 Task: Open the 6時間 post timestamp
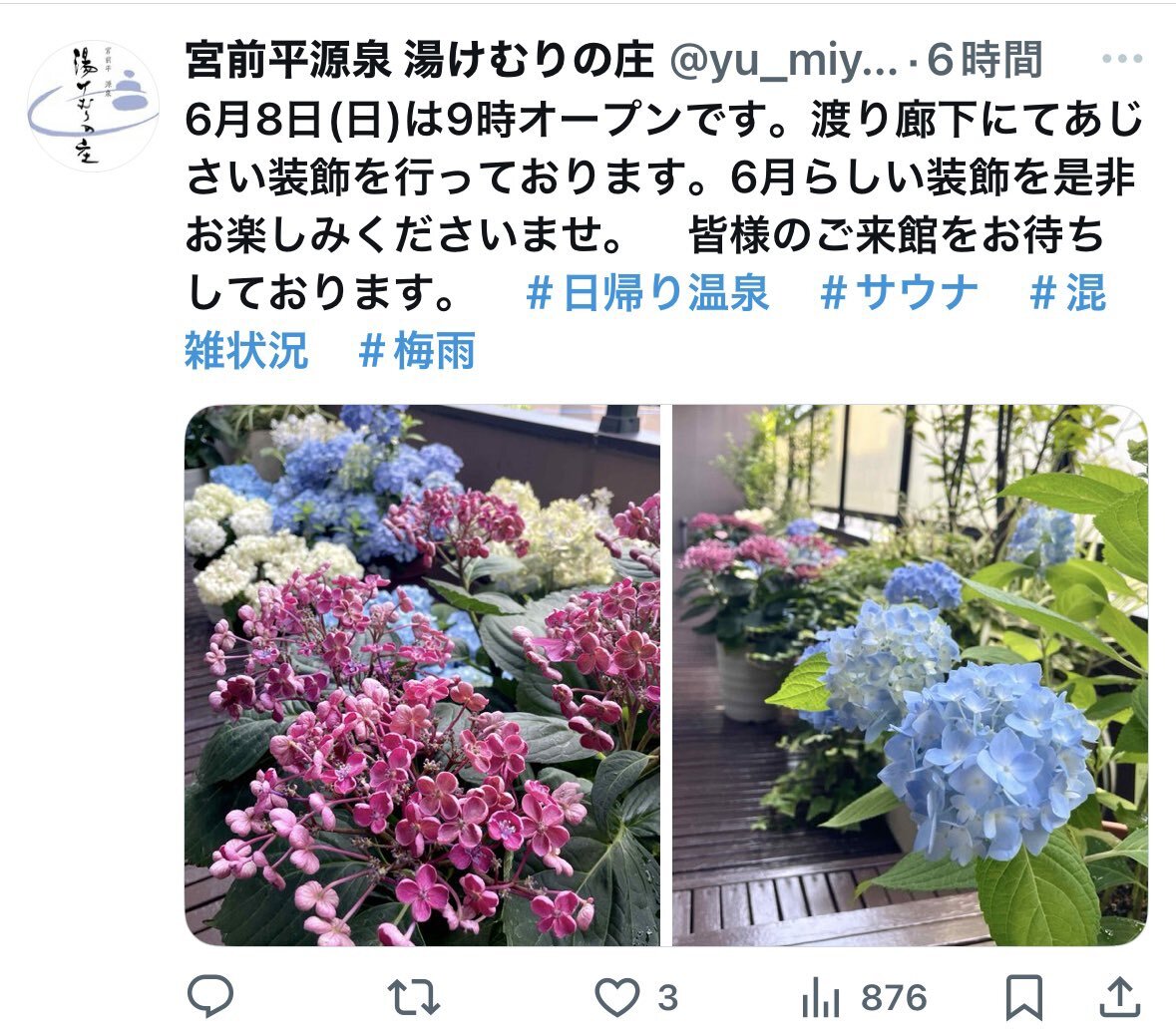tap(984, 60)
